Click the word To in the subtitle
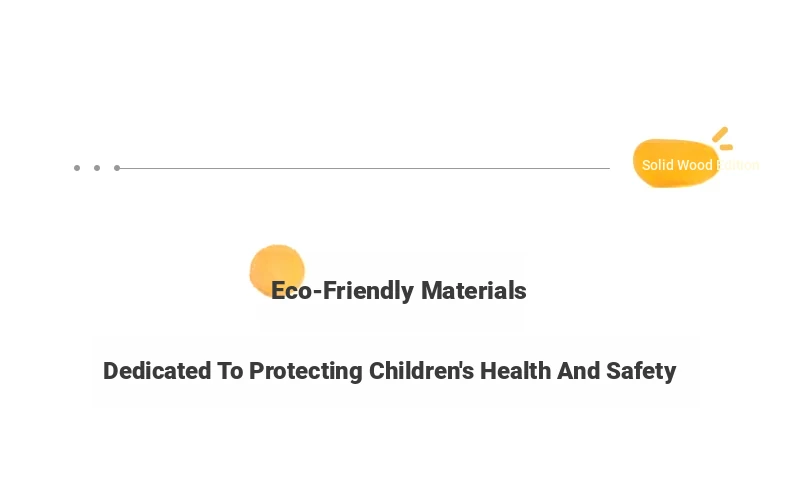The image size is (790, 499). (230, 371)
